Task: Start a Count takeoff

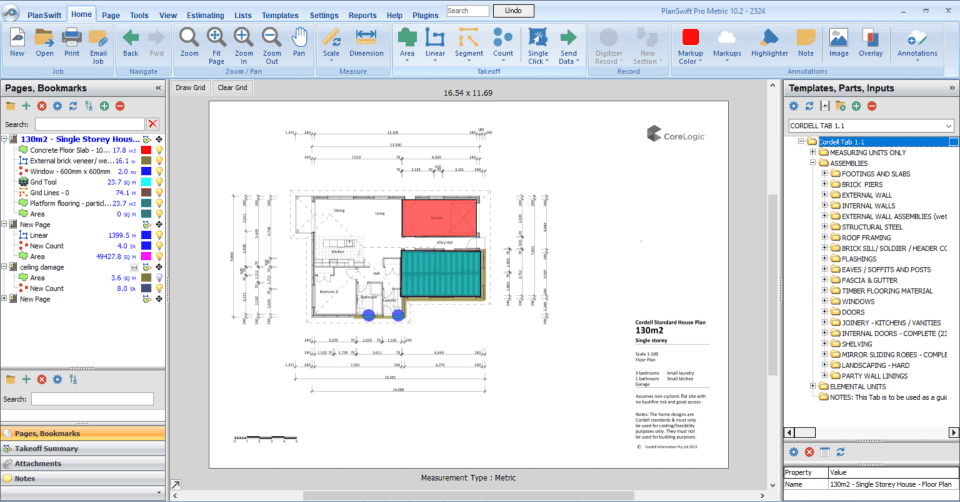Action: point(503,44)
